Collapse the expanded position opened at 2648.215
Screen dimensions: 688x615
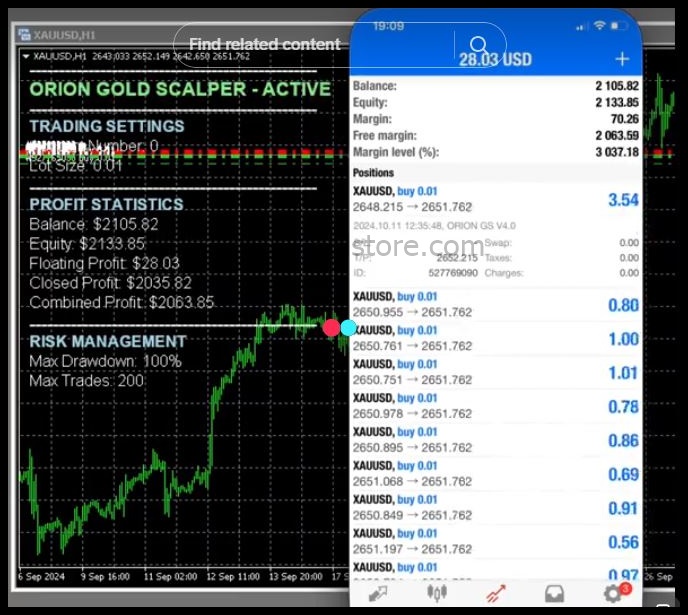pos(496,199)
